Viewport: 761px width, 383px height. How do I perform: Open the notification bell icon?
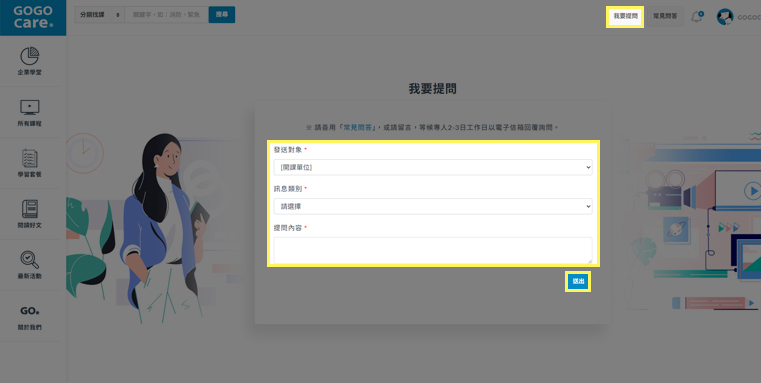[697, 17]
